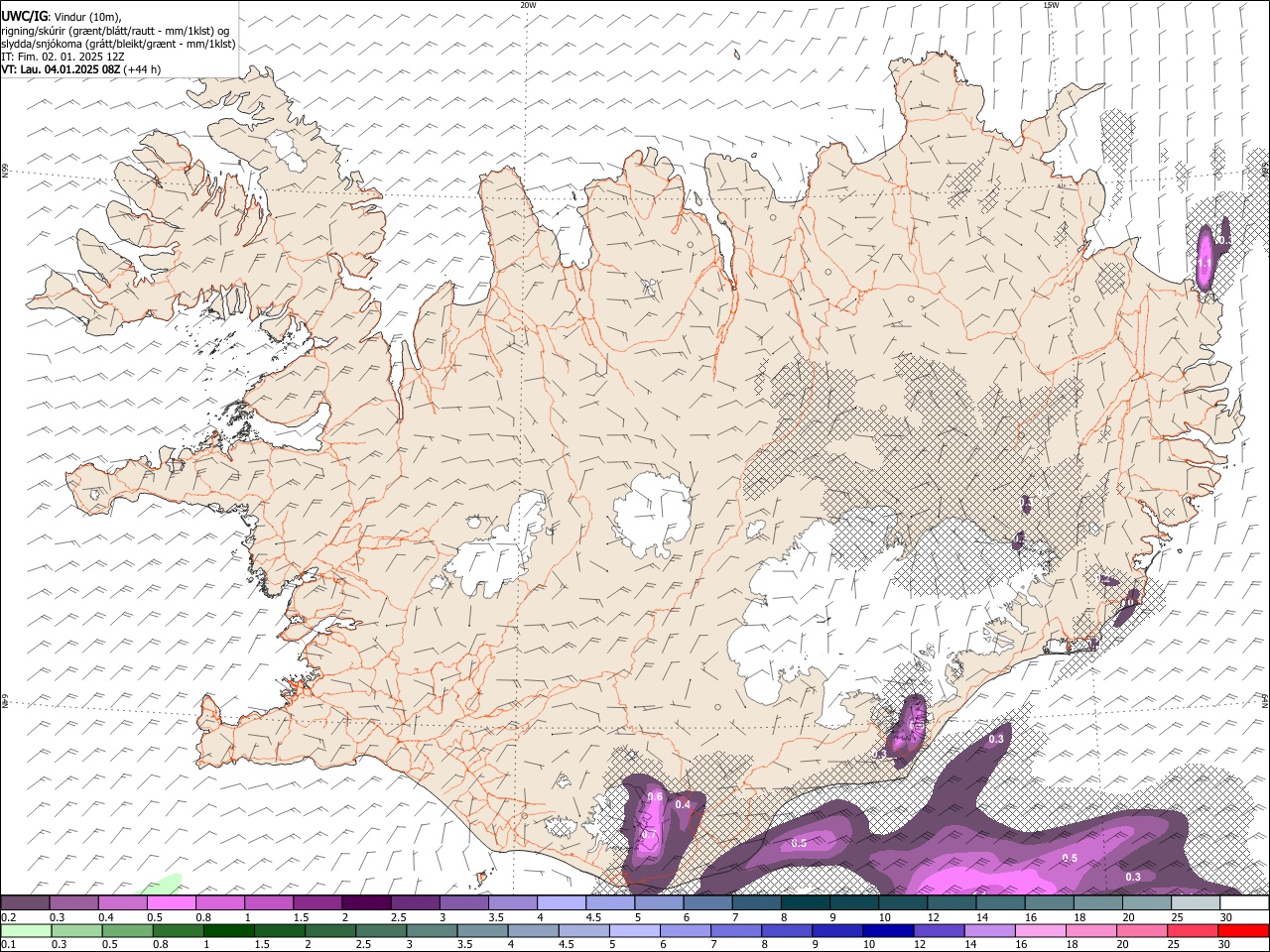Click the dull purple 0.2 legend swatch

(x=26, y=902)
